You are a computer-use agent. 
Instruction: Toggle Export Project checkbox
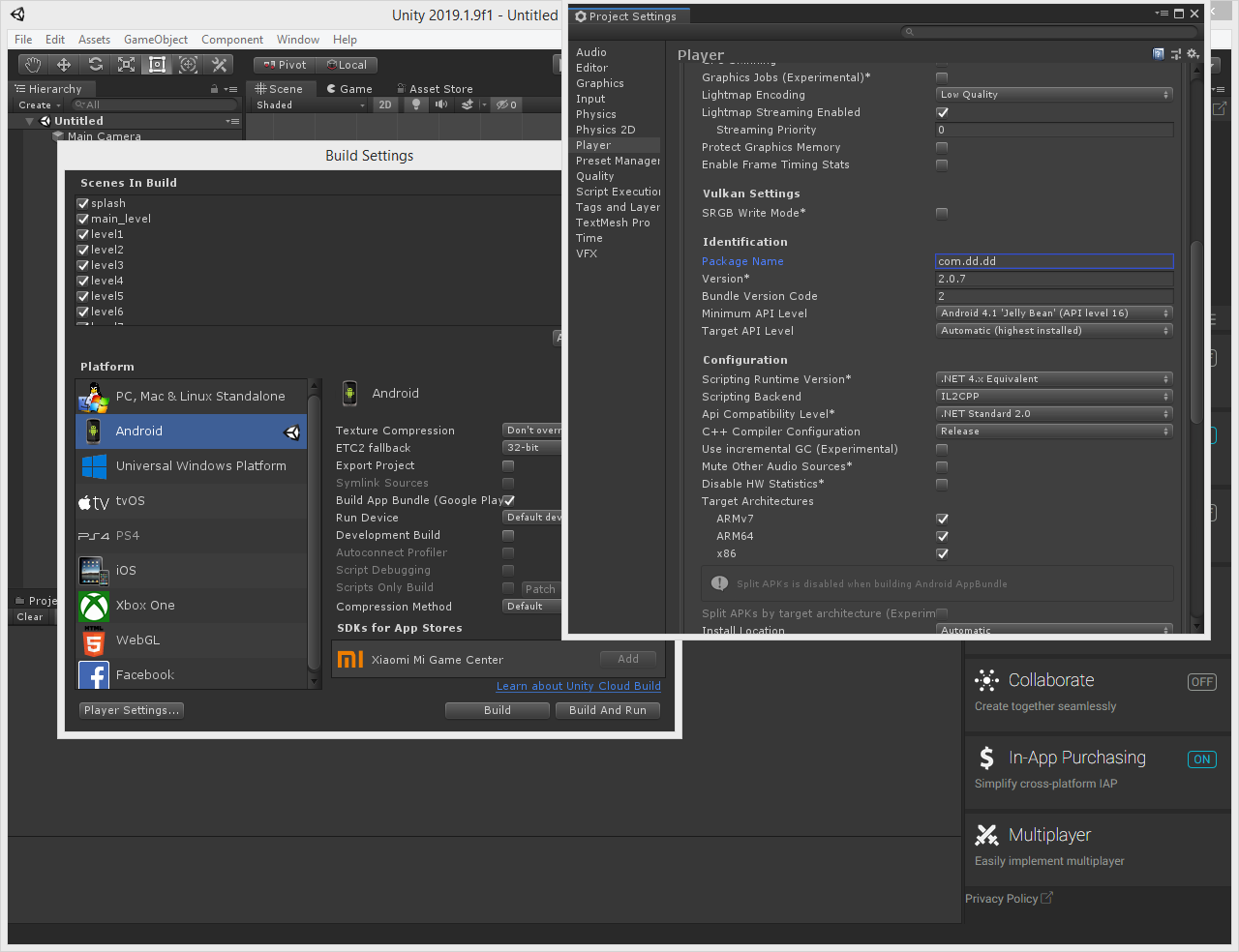click(x=508, y=465)
